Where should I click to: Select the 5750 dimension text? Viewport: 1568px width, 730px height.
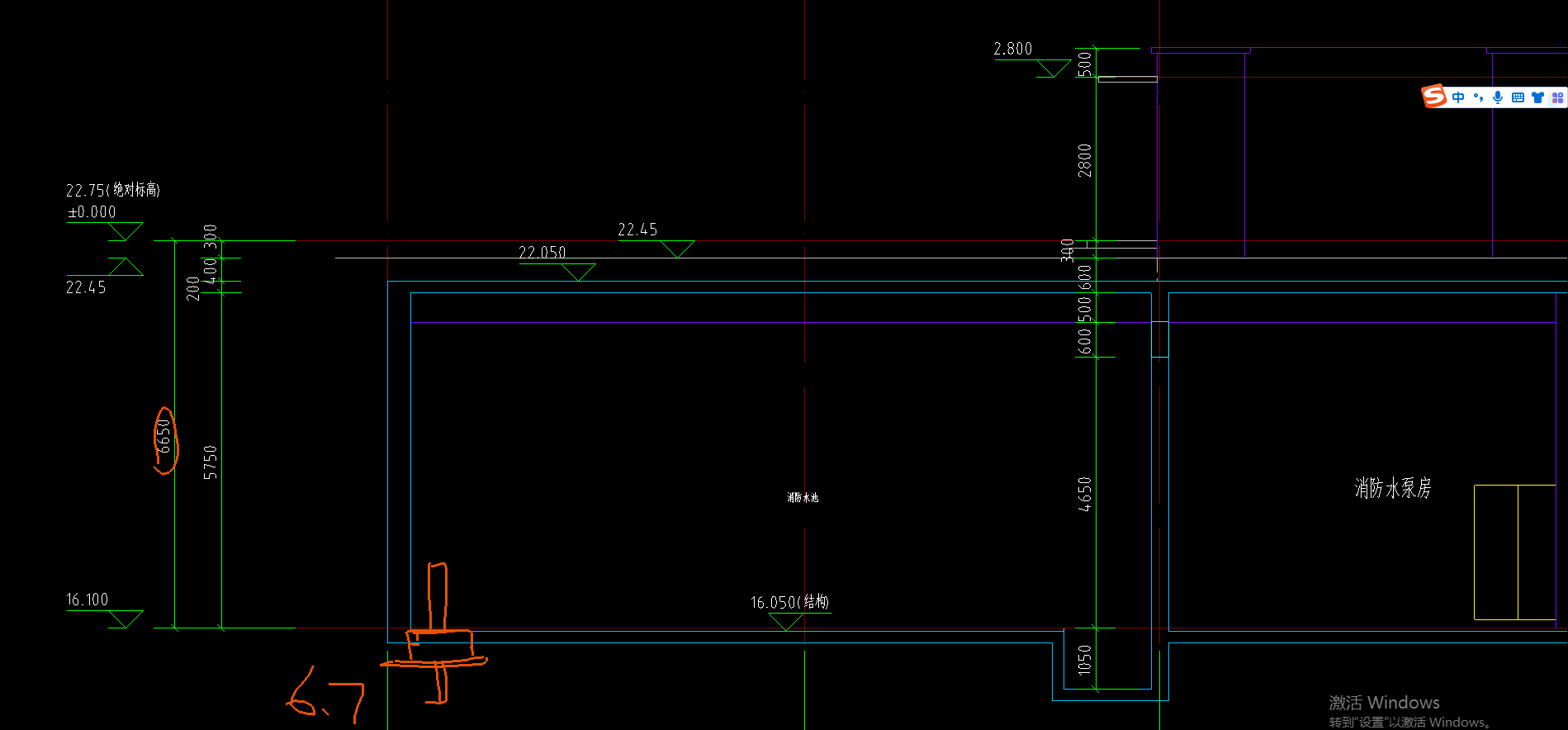point(211,462)
